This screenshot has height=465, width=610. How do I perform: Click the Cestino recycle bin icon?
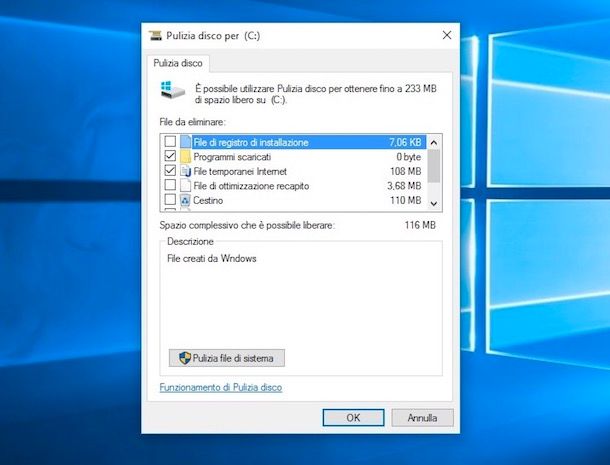pyautogui.click(x=186, y=200)
